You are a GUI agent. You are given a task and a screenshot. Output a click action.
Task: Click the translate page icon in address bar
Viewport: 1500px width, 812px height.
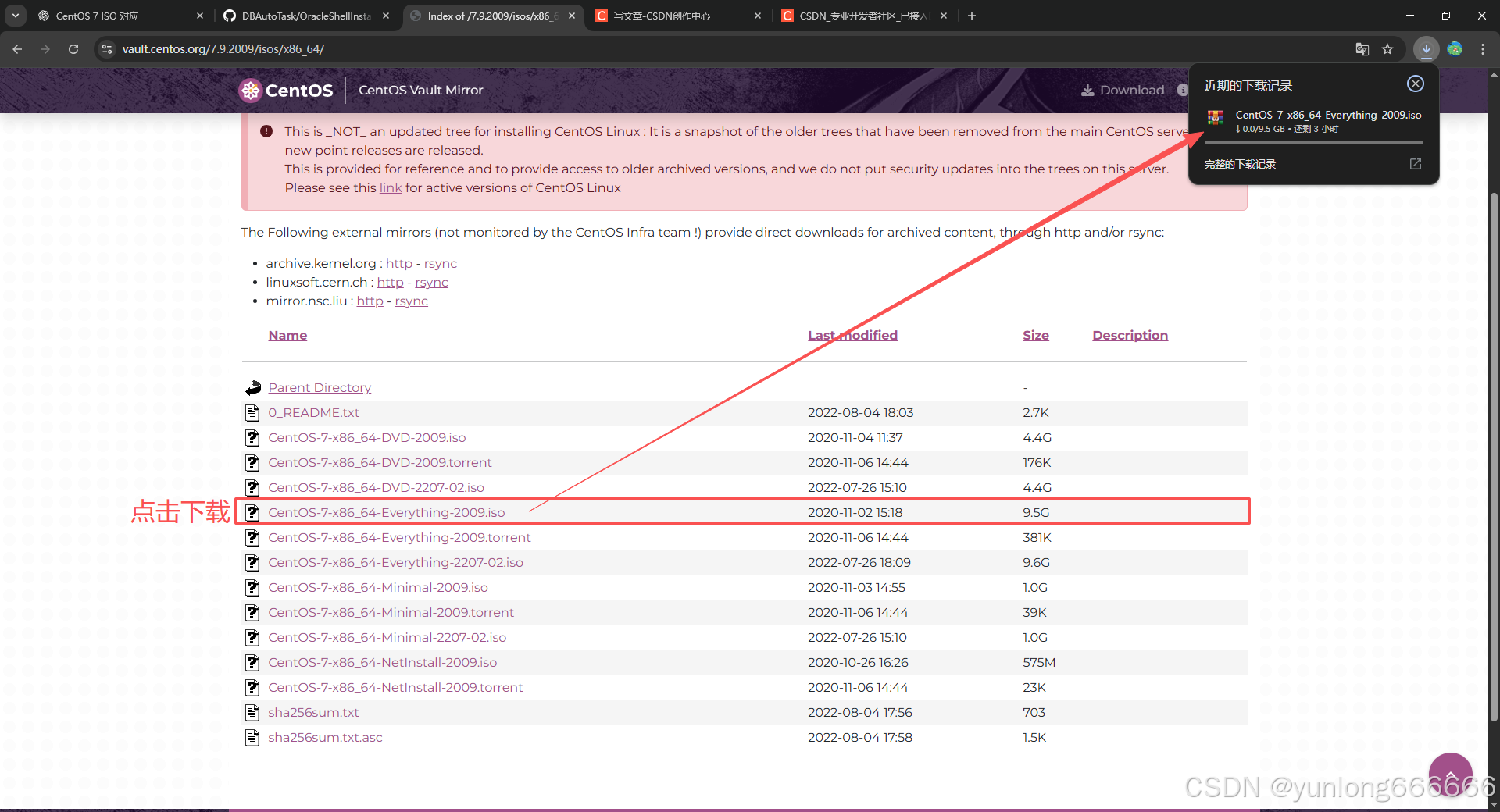tap(1362, 48)
